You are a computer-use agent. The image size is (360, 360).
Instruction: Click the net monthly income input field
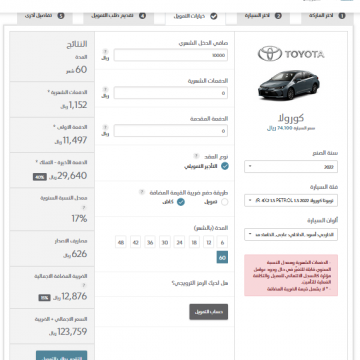pos(171,55)
